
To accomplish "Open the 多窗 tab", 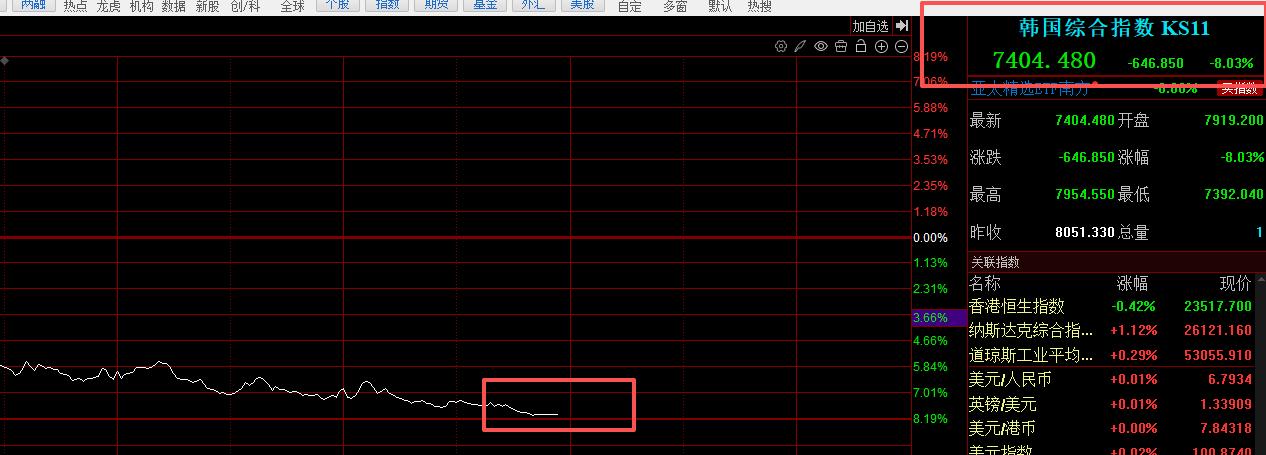I will (x=675, y=6).
